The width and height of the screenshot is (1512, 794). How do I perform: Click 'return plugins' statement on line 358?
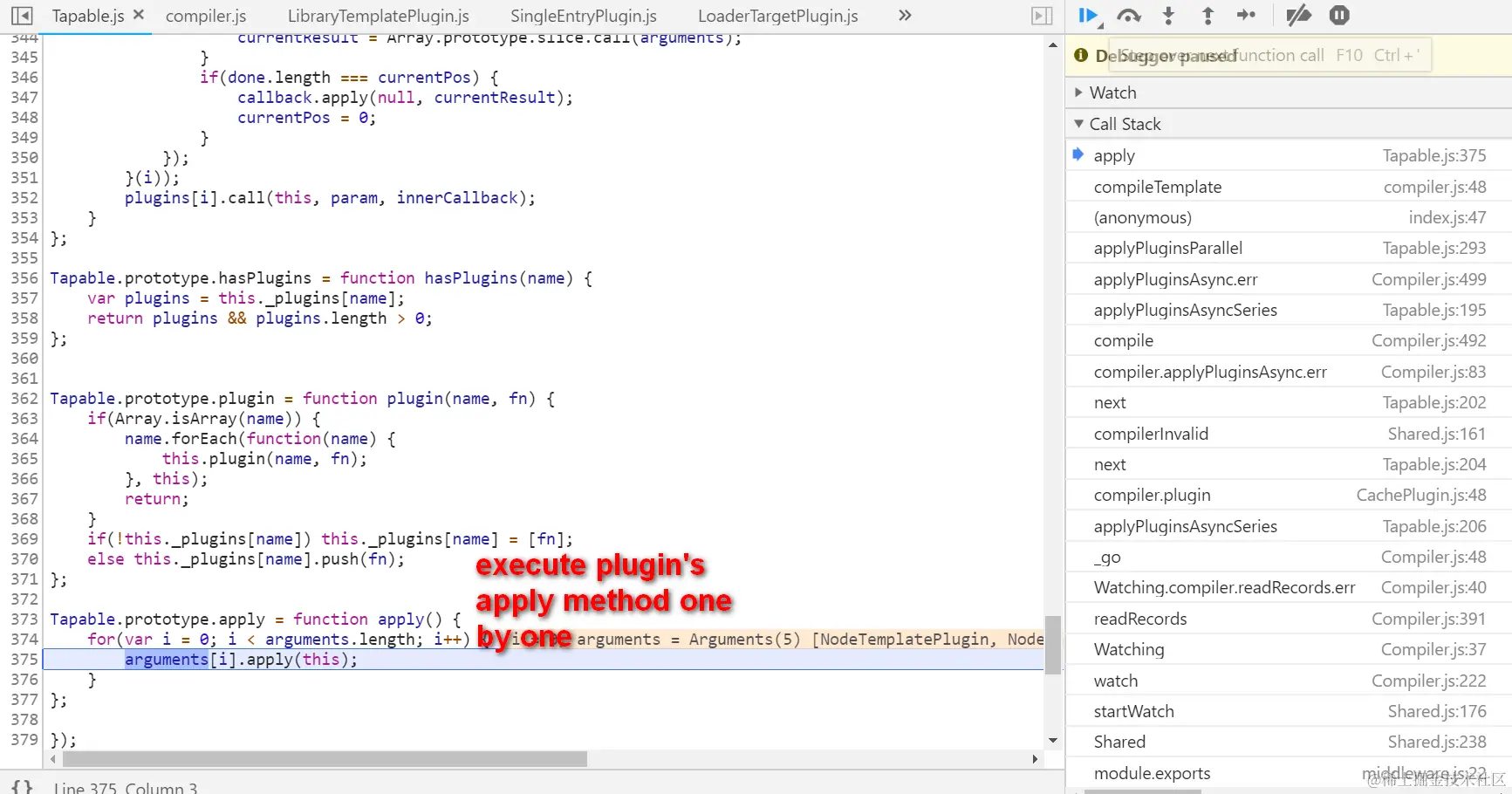pos(153,318)
